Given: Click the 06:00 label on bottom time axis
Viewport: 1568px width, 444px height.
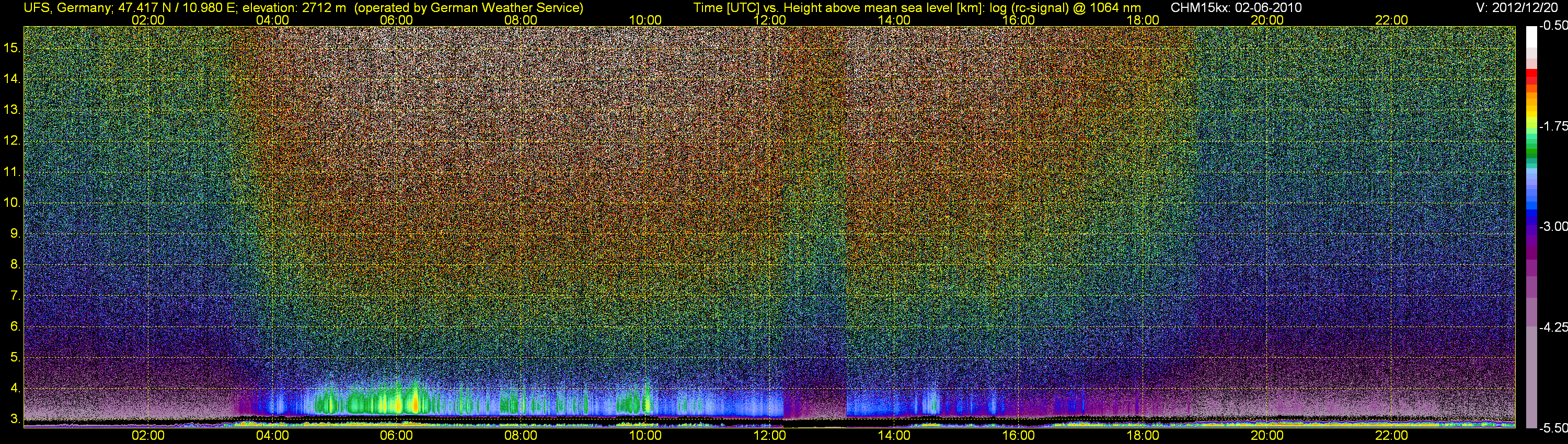Looking at the screenshot, I should 396,436.
